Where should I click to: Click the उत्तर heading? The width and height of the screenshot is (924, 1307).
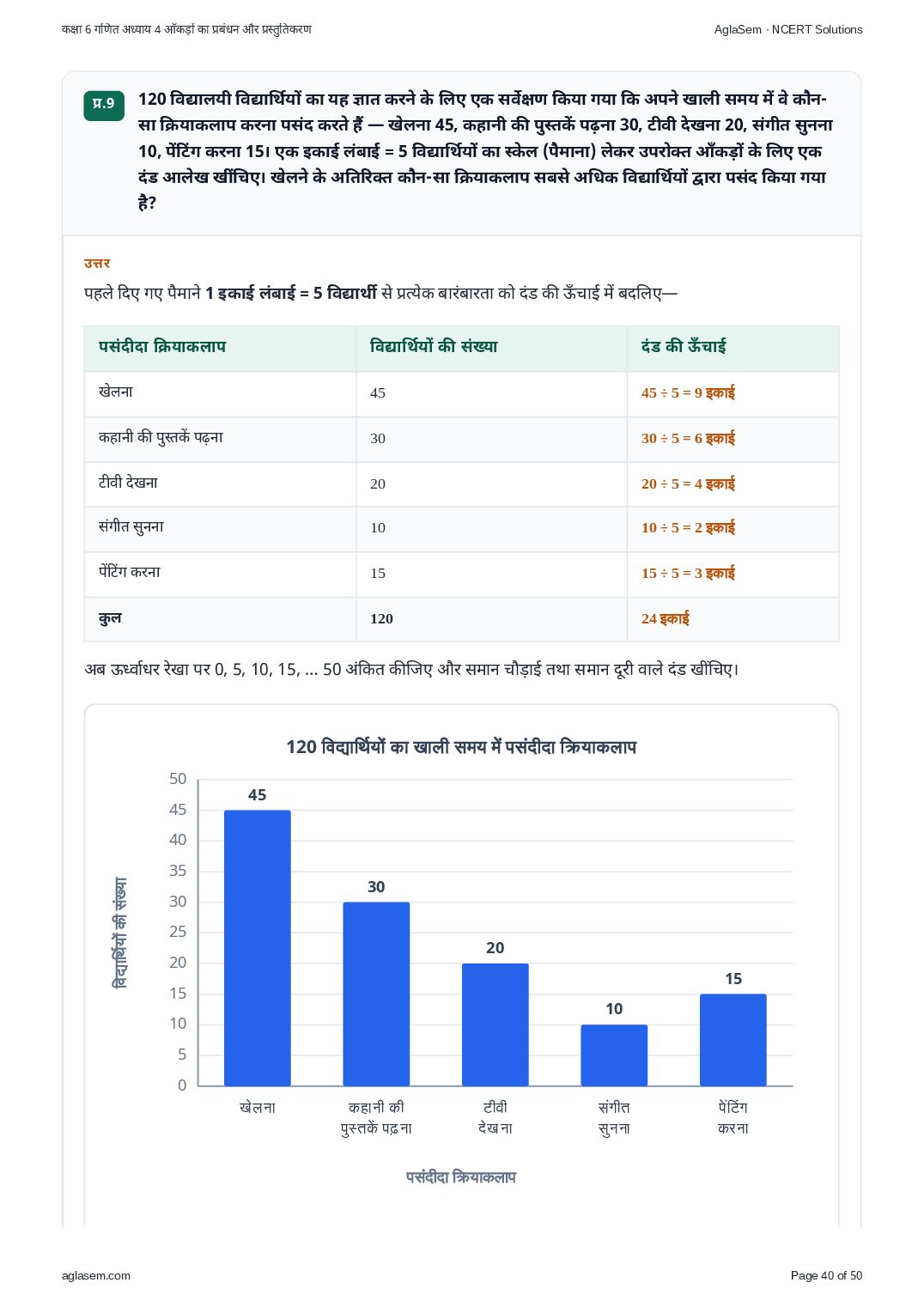click(x=97, y=264)
